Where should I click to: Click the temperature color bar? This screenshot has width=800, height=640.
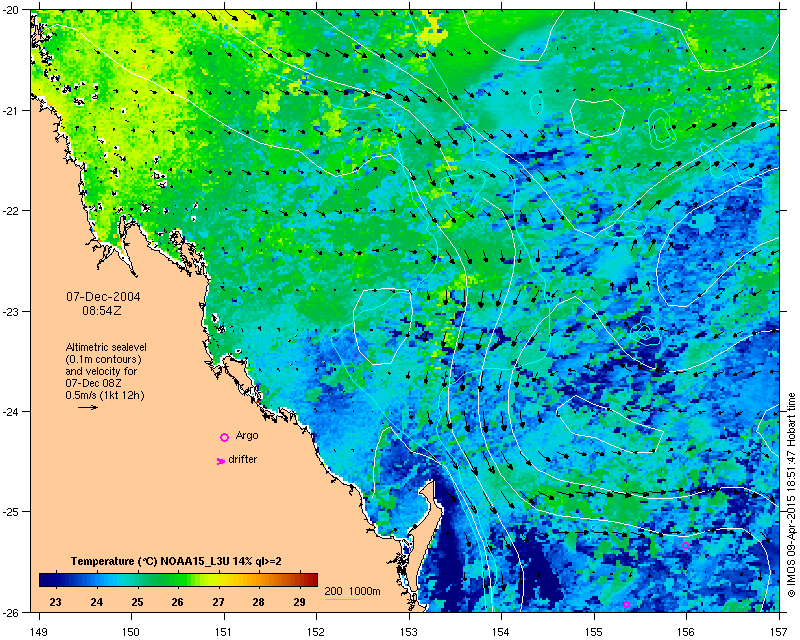coord(179,580)
